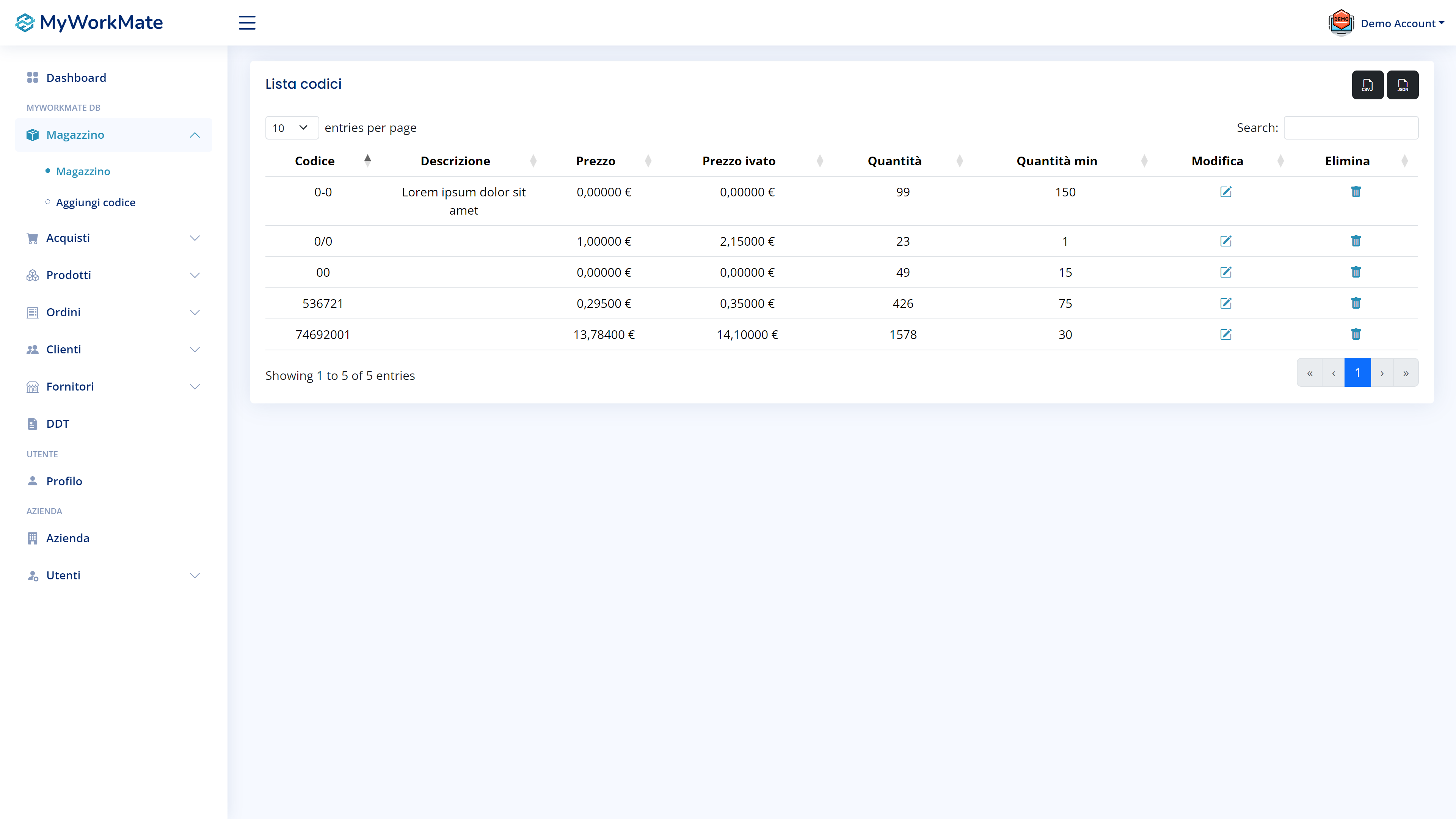
Task: Open Aggiungi codice in the sidebar
Action: coord(96,202)
